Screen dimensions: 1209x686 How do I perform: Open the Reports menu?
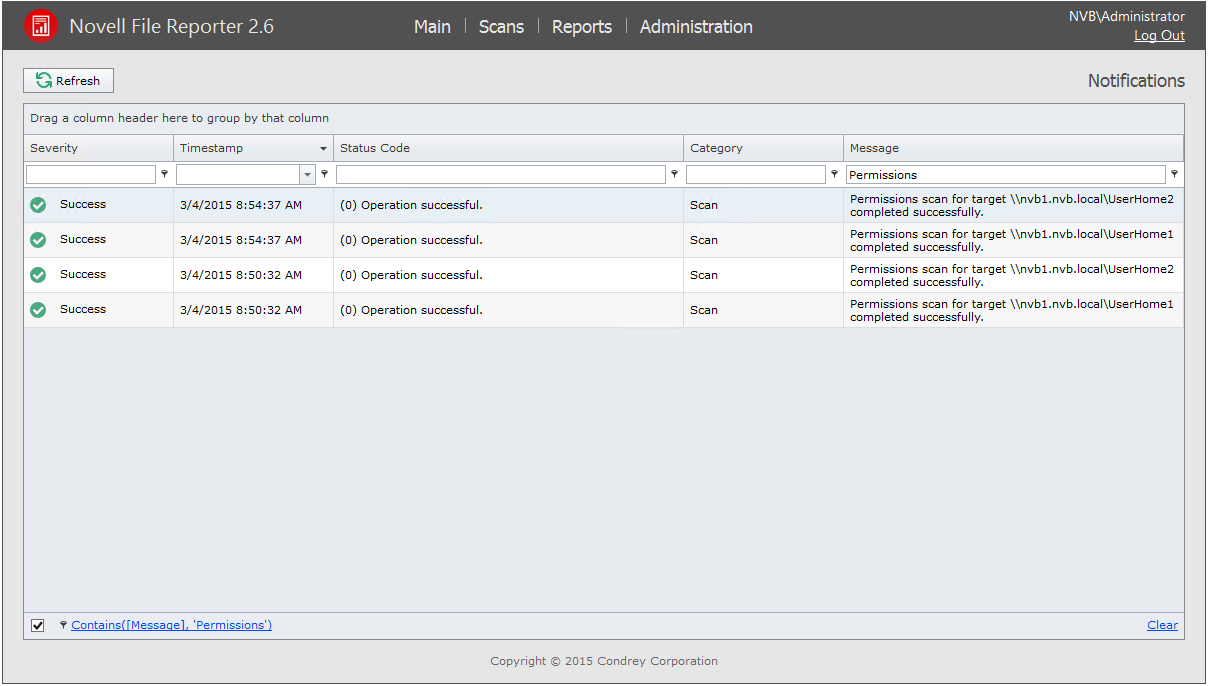(x=582, y=27)
